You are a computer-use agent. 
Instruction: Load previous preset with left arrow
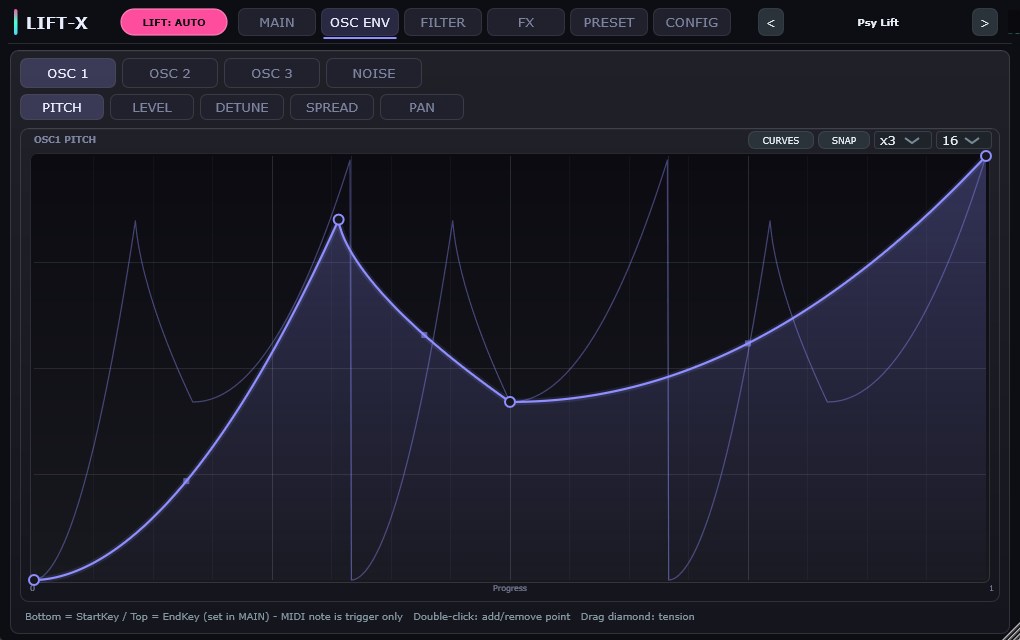tap(771, 23)
